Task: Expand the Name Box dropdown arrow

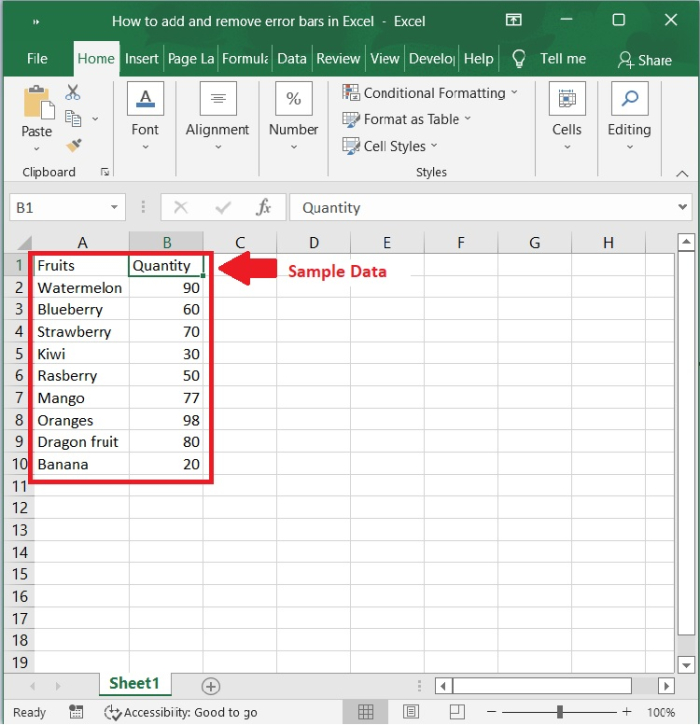Action: point(114,207)
